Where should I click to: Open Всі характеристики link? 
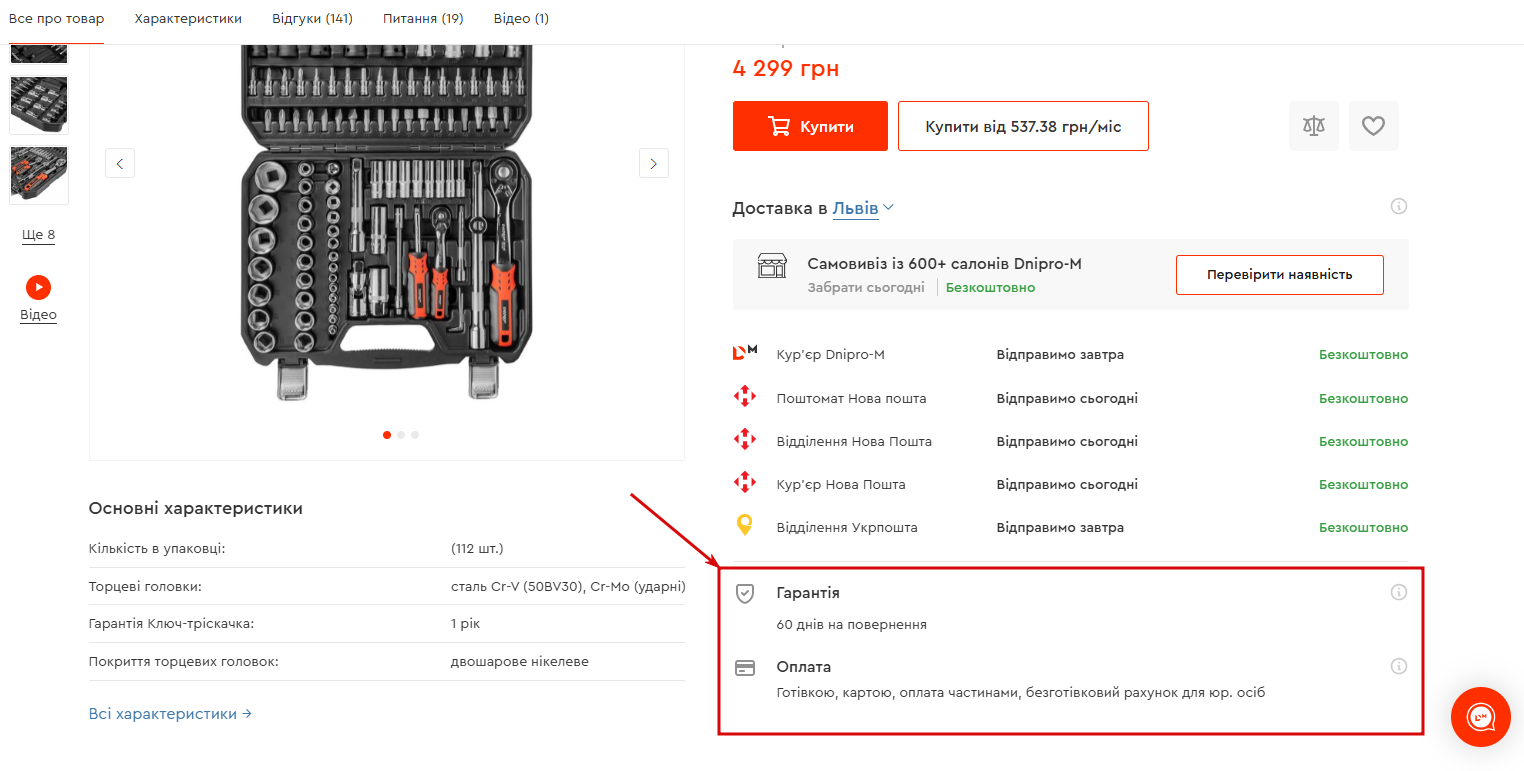point(170,714)
